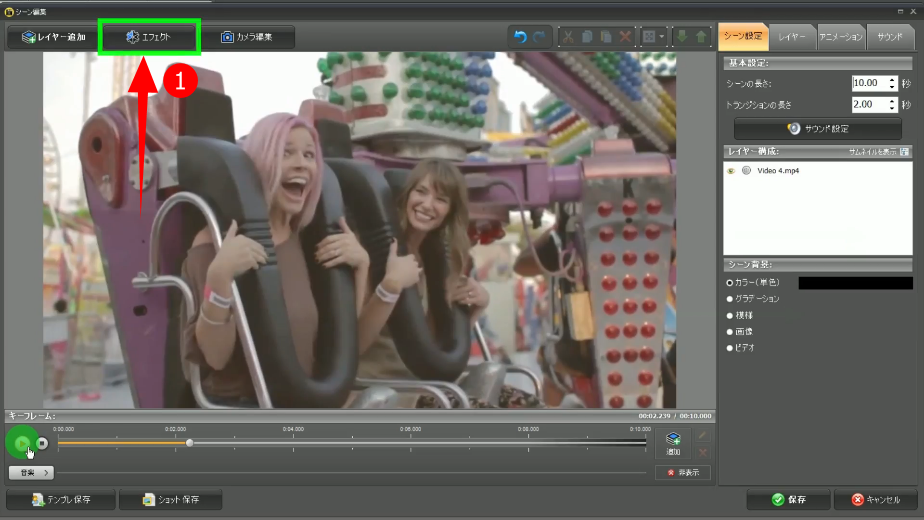Click the black background color swatch
Image resolution: width=924 pixels, height=520 pixels.
pyautogui.click(x=854, y=283)
